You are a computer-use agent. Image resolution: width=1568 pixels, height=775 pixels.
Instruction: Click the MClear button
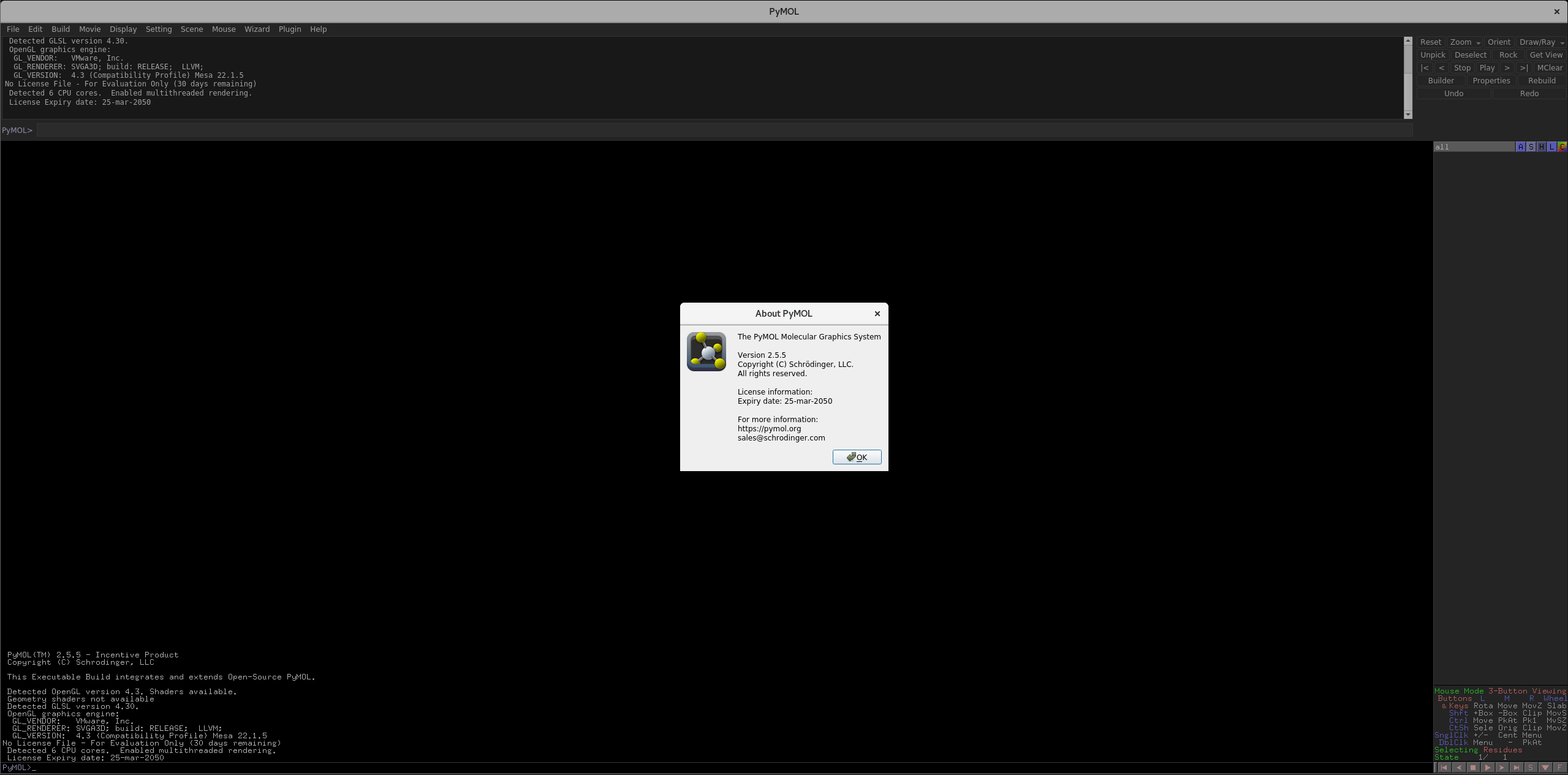1550,68
